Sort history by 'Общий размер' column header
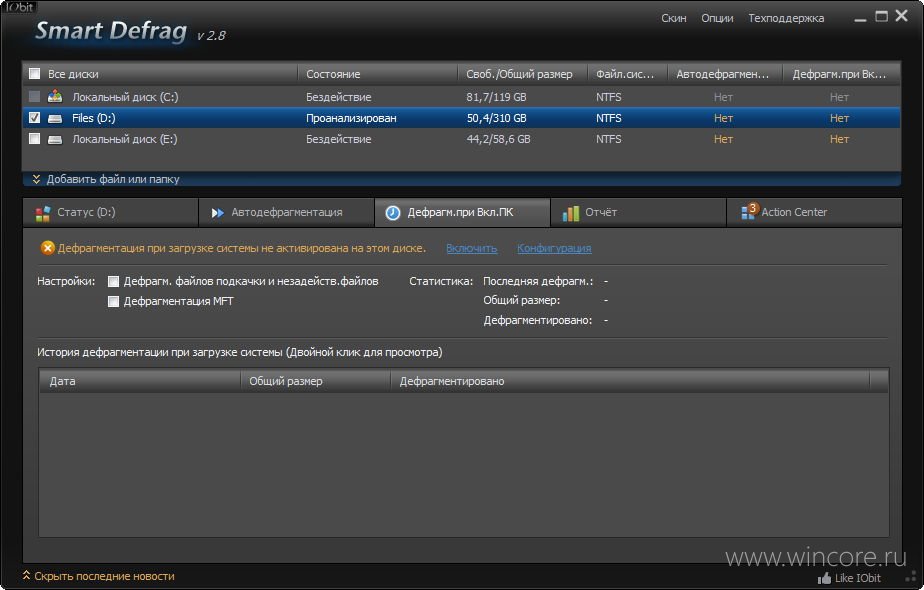Image resolution: width=924 pixels, height=590 pixels. click(315, 381)
